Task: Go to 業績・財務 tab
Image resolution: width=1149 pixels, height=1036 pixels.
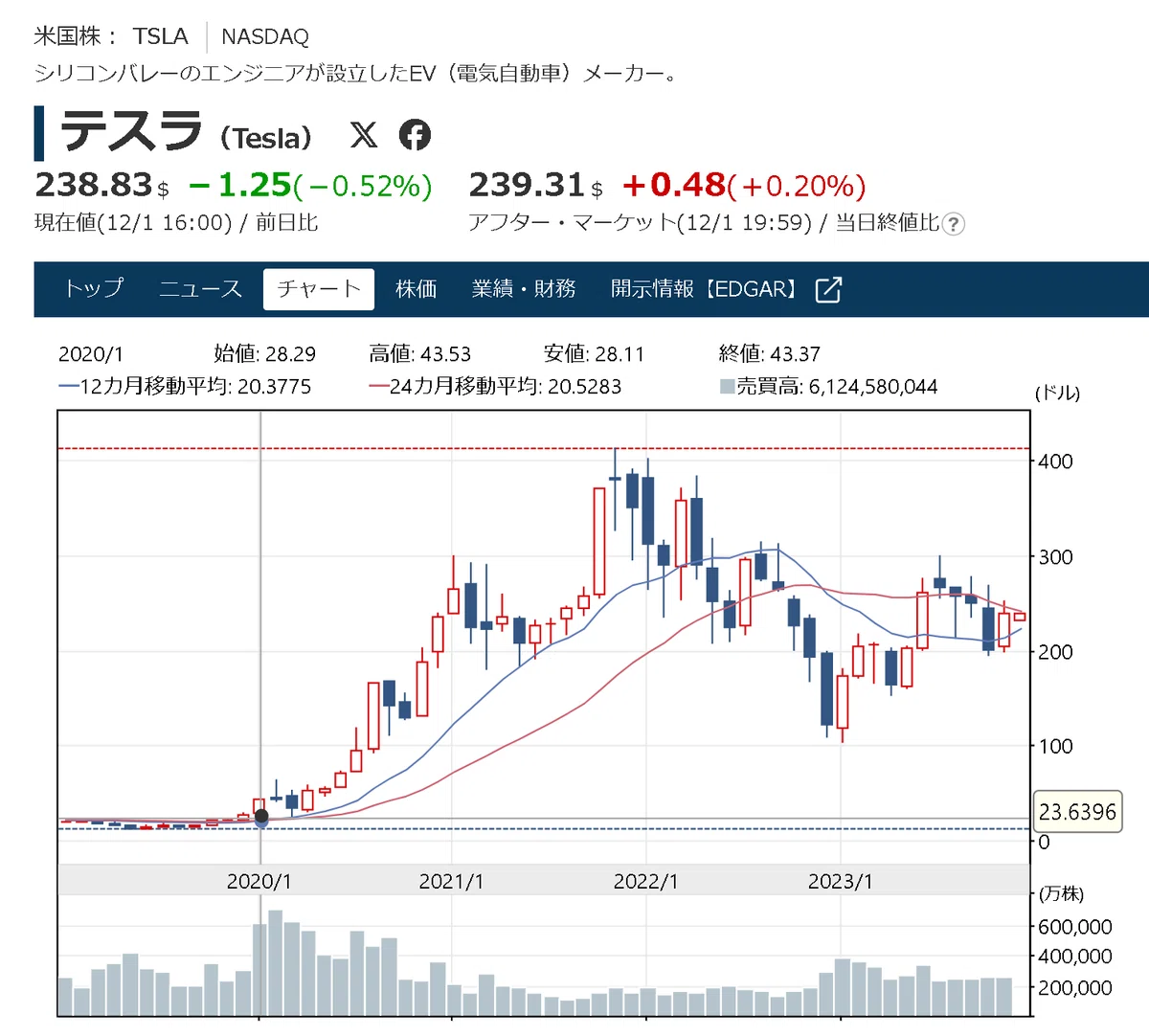Action: (524, 288)
